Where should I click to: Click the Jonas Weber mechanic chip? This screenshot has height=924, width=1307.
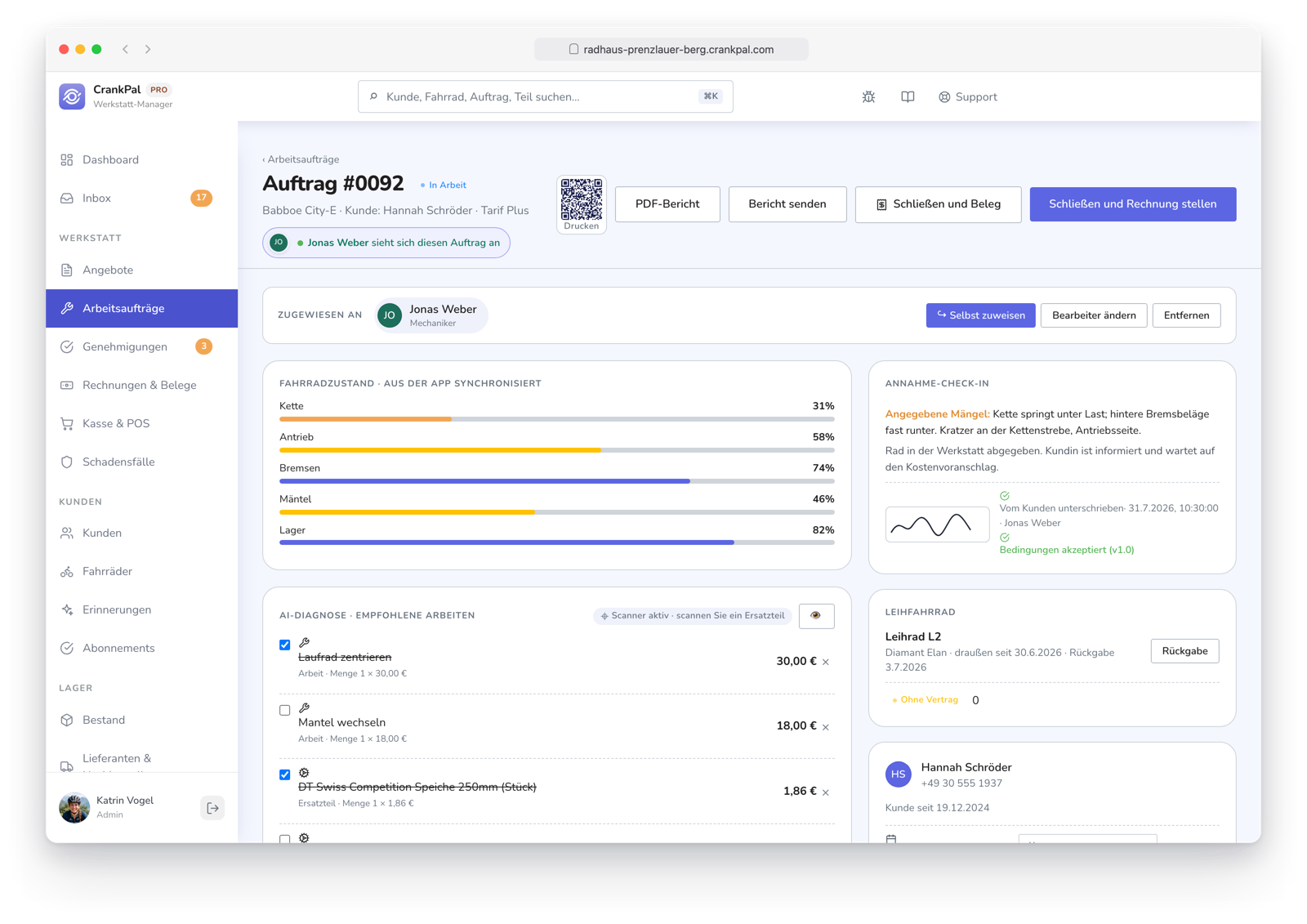click(x=430, y=315)
